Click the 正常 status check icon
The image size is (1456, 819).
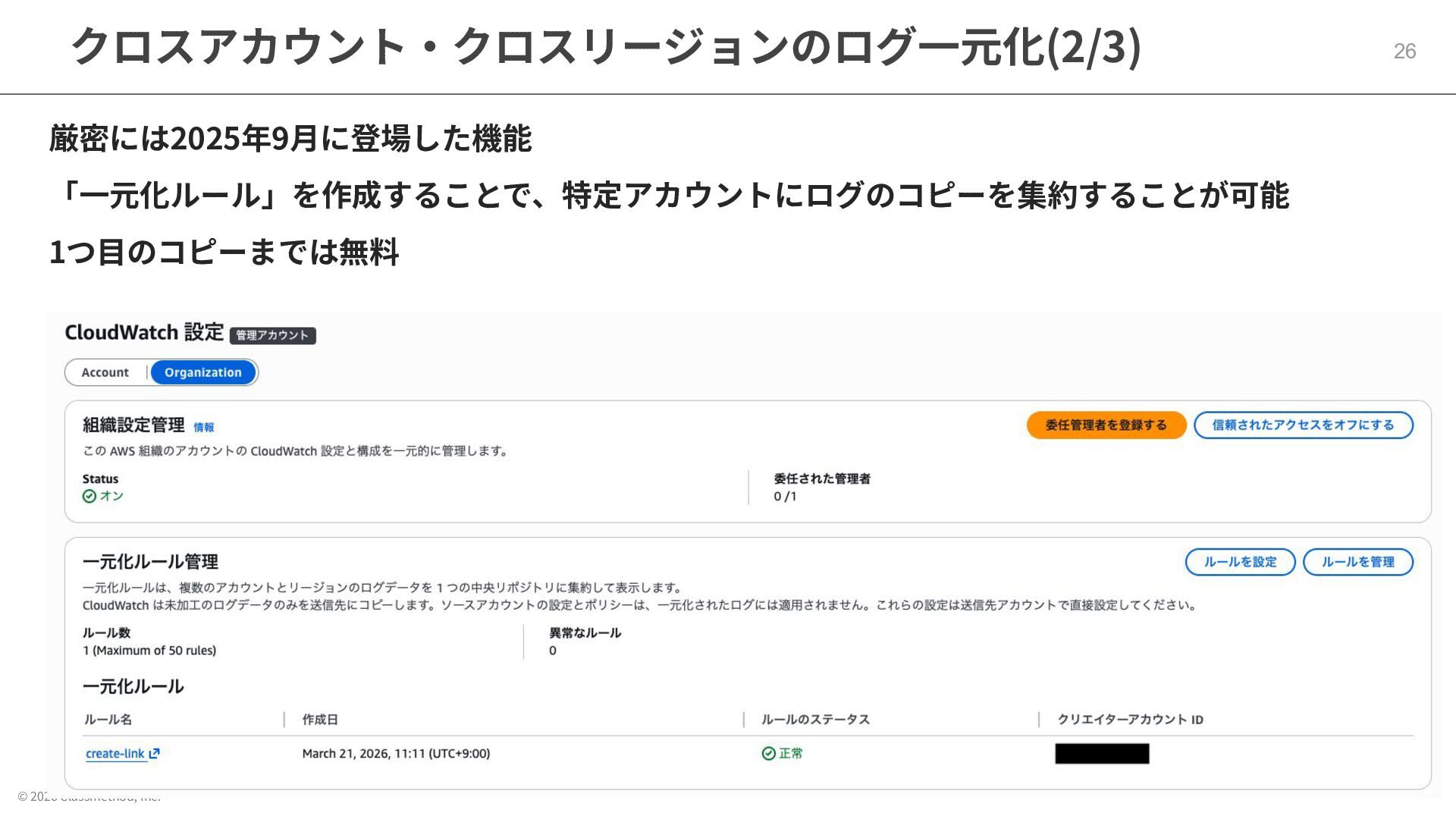(768, 754)
